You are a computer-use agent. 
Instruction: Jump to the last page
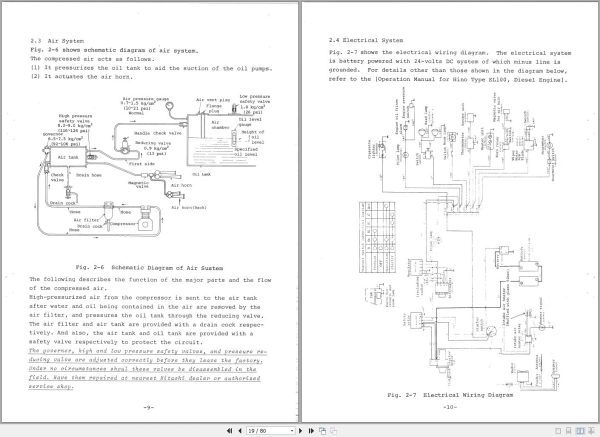pos(311,431)
